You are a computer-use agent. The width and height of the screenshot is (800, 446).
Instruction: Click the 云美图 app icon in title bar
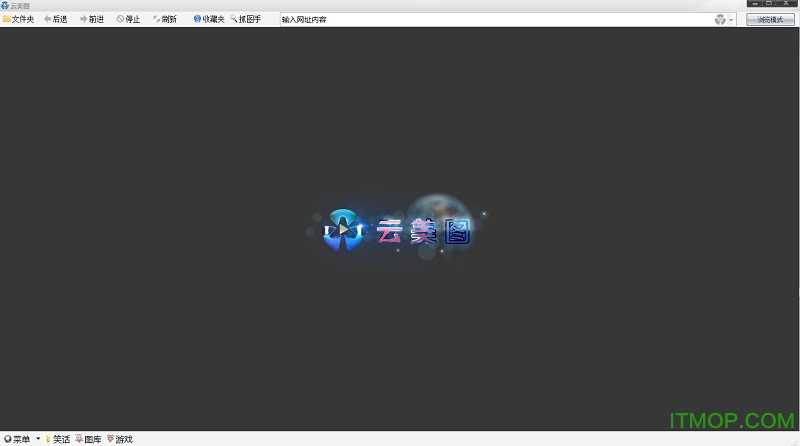tap(5, 5)
